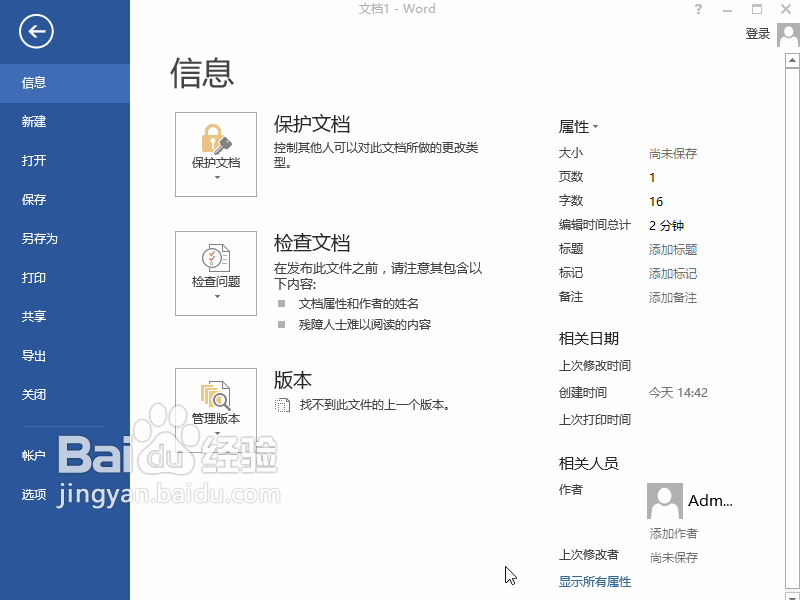Click 保存 in the sidebar
The height and width of the screenshot is (600, 800).
(x=65, y=199)
